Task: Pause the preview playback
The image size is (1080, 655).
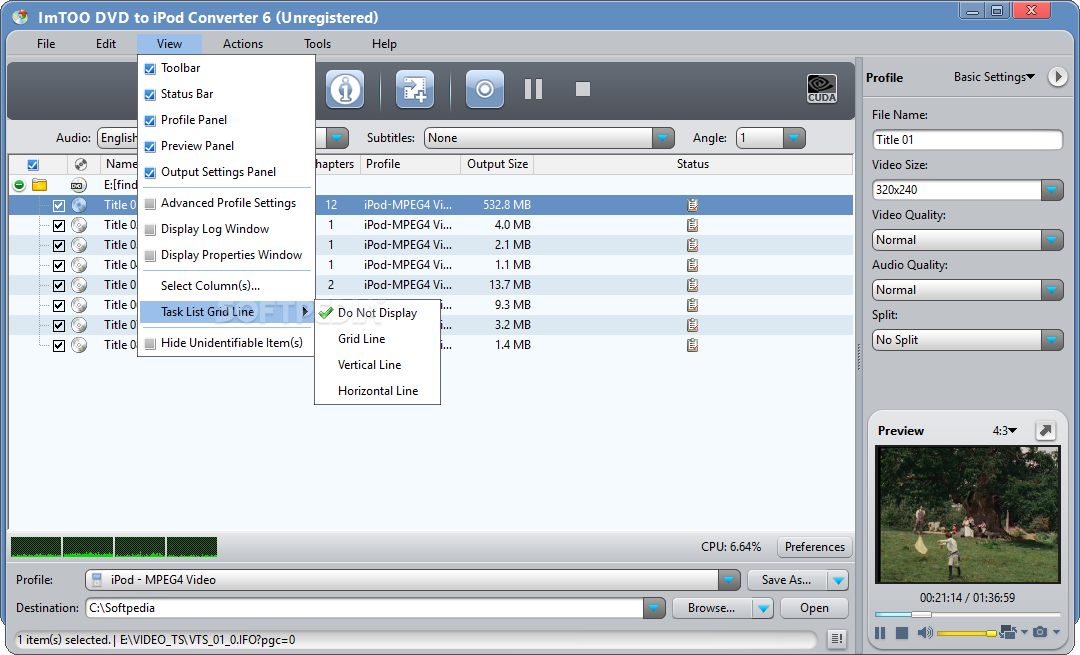Action: point(880,632)
